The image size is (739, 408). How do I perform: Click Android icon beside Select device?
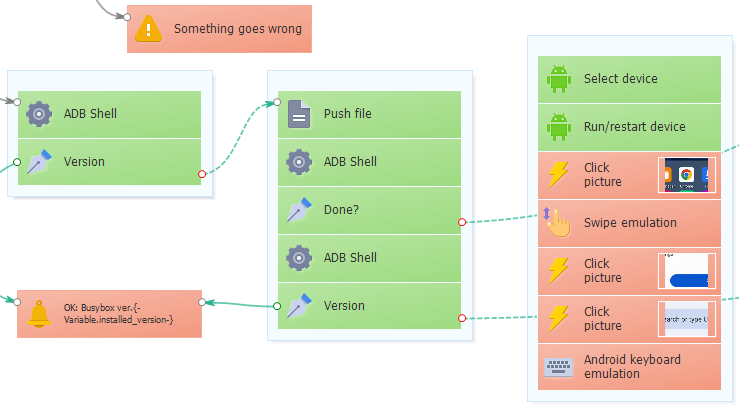(x=559, y=79)
